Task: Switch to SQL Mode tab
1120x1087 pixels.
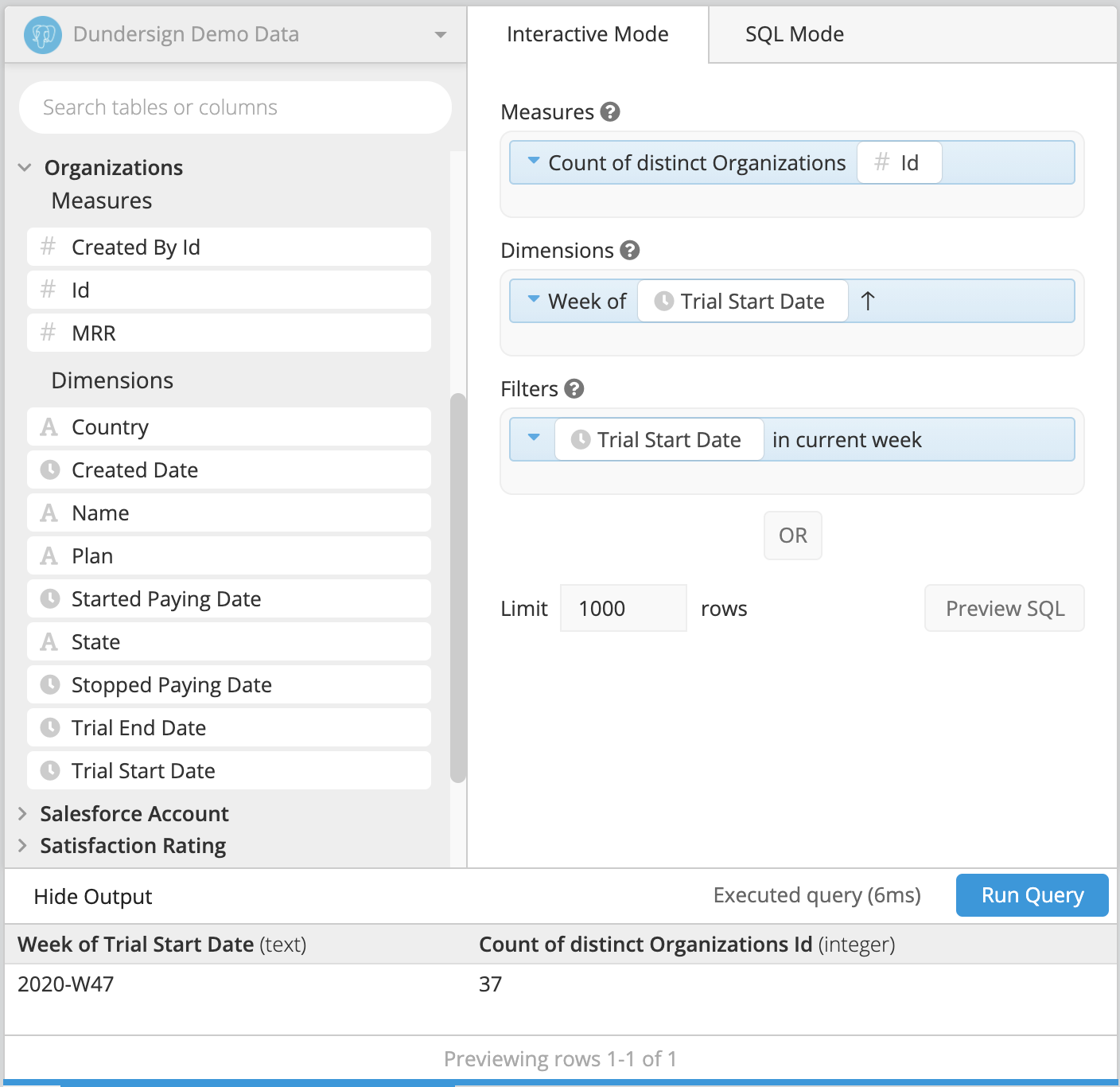Action: (795, 34)
